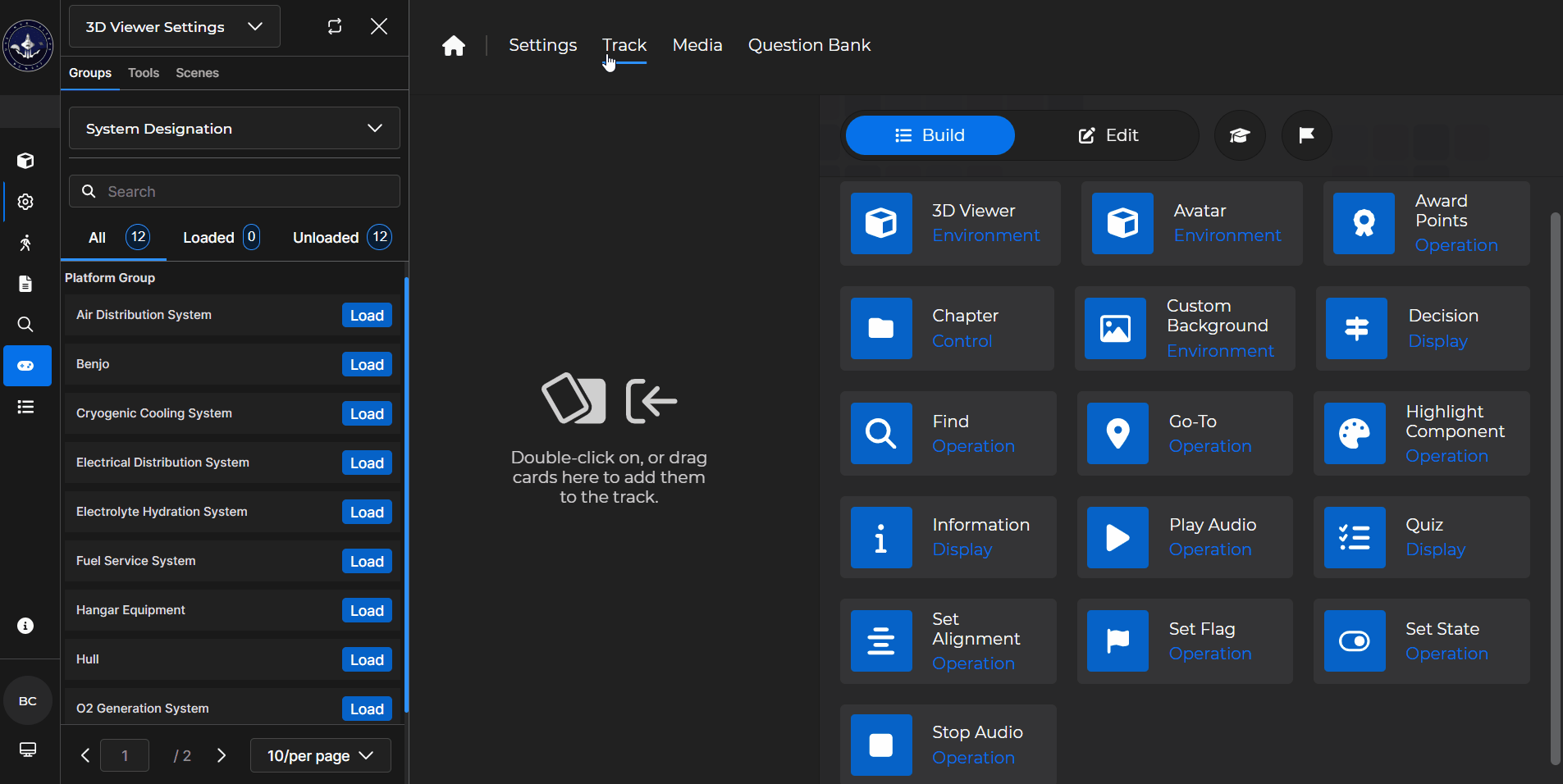This screenshot has width=1563, height=784.
Task: Select the Set Flag card icon
Action: pyautogui.click(x=1117, y=640)
